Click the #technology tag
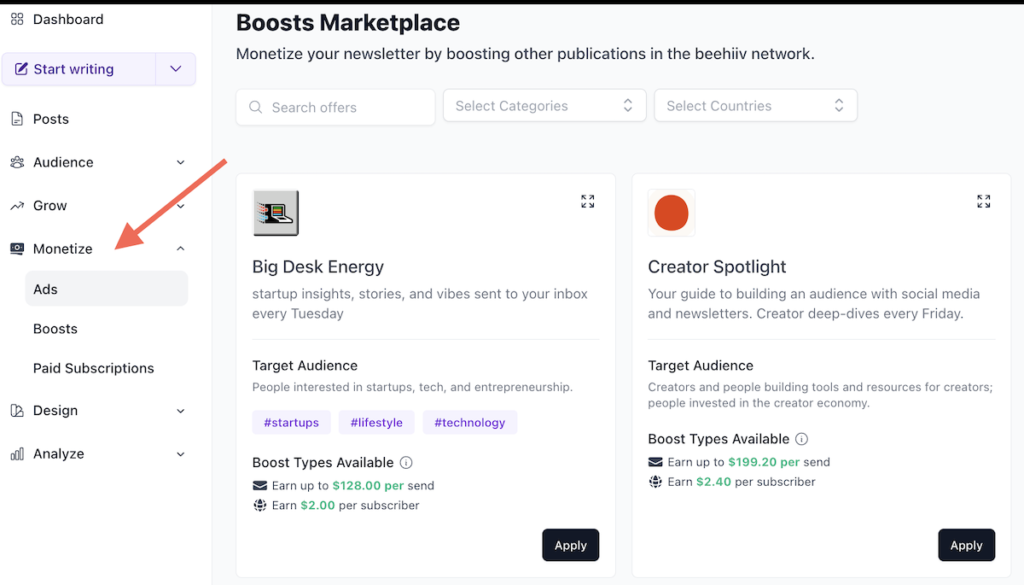The width and height of the screenshot is (1024, 585). (x=470, y=422)
